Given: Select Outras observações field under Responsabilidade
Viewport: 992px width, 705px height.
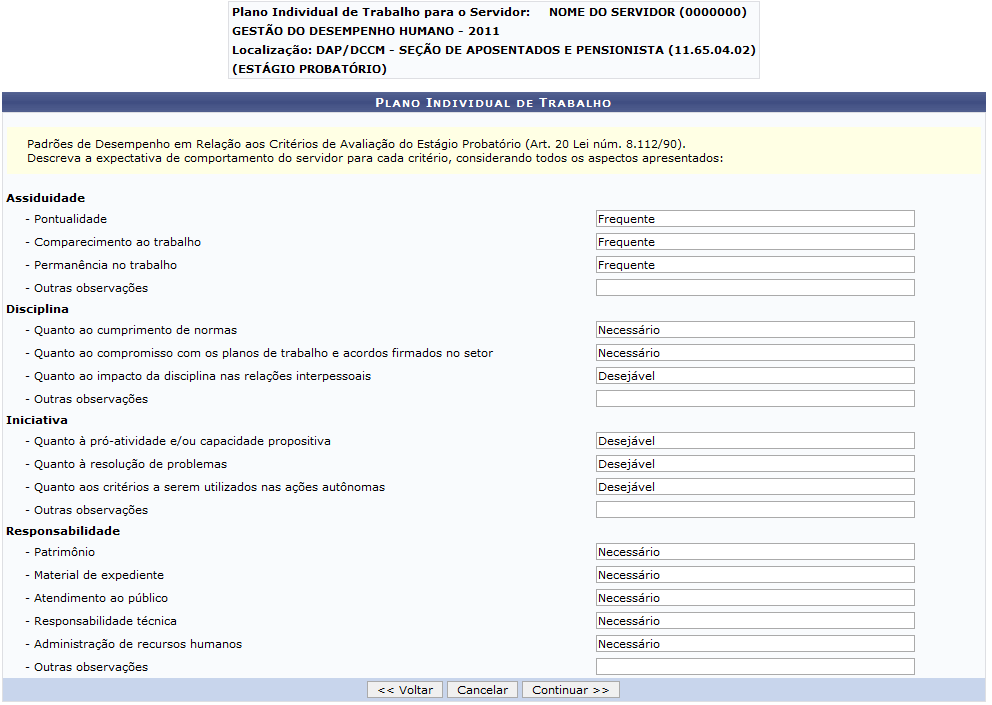Looking at the screenshot, I should (x=755, y=666).
